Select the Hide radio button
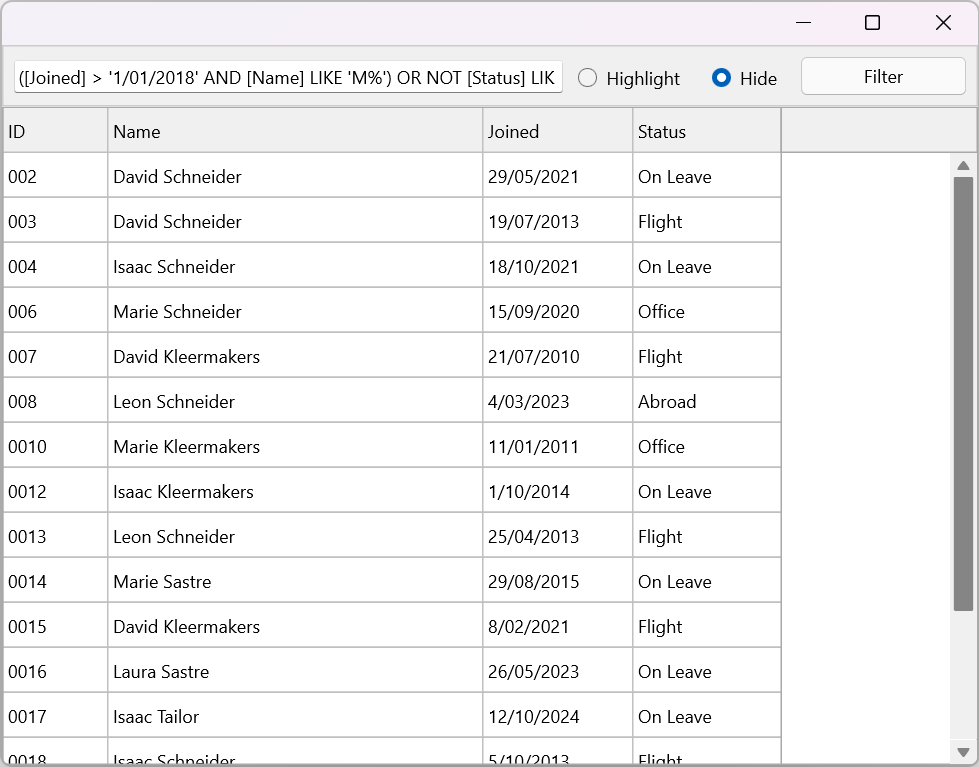 point(722,78)
